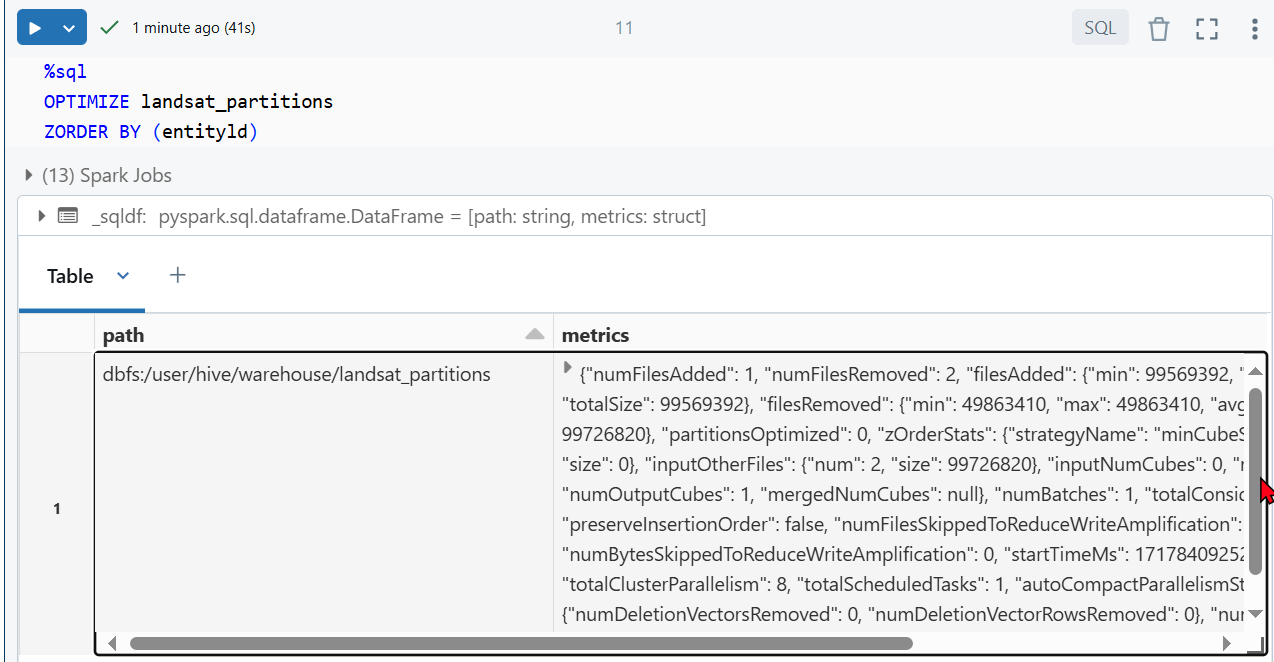This screenshot has width=1274, height=662.
Task: Enter focus mode with the fullscreen icon
Action: pos(1207,29)
